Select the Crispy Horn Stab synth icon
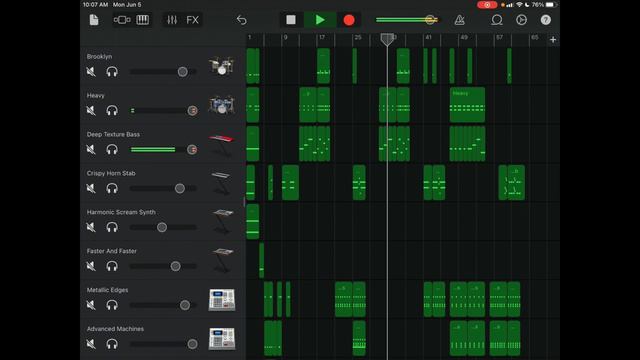This screenshot has width=640, height=360. [222, 183]
